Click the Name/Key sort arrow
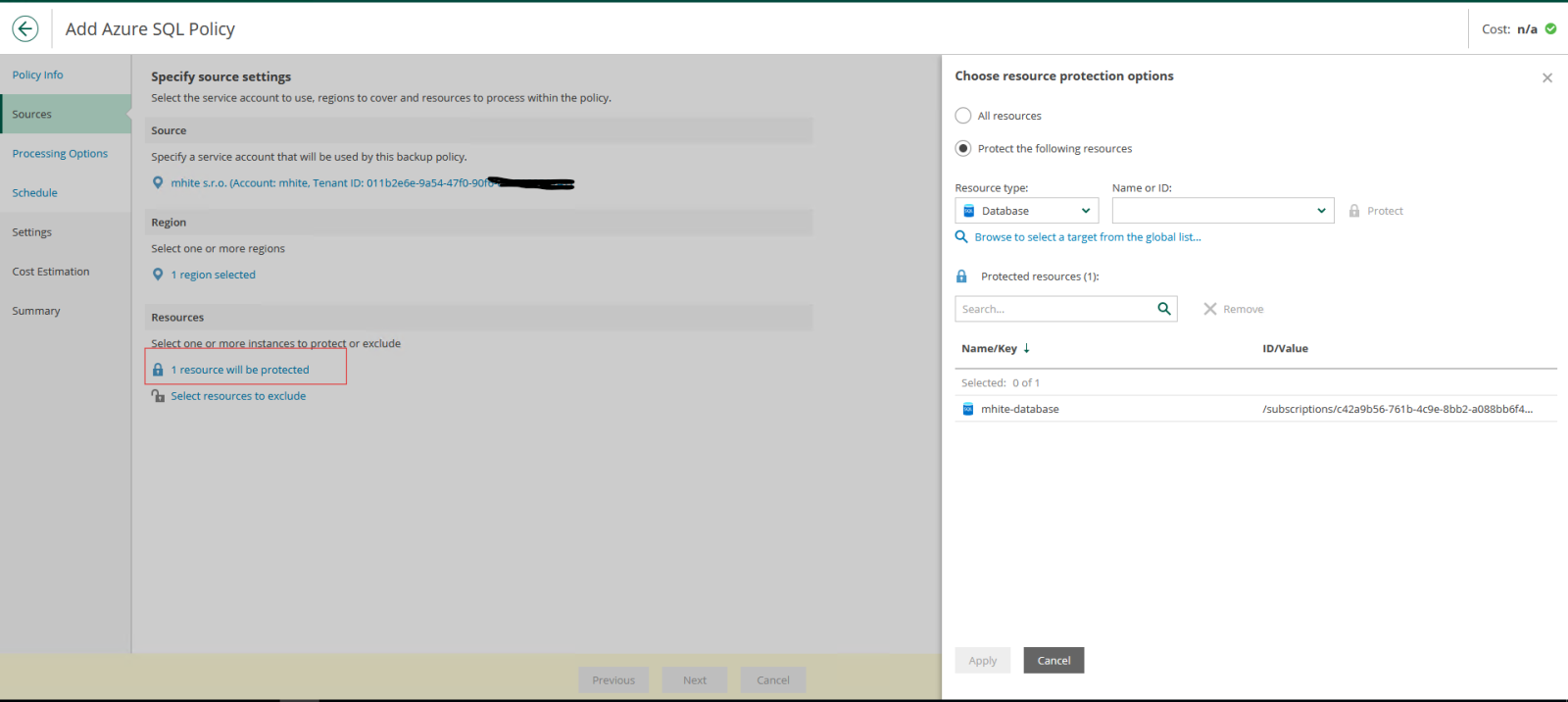1568x702 pixels. point(1026,348)
